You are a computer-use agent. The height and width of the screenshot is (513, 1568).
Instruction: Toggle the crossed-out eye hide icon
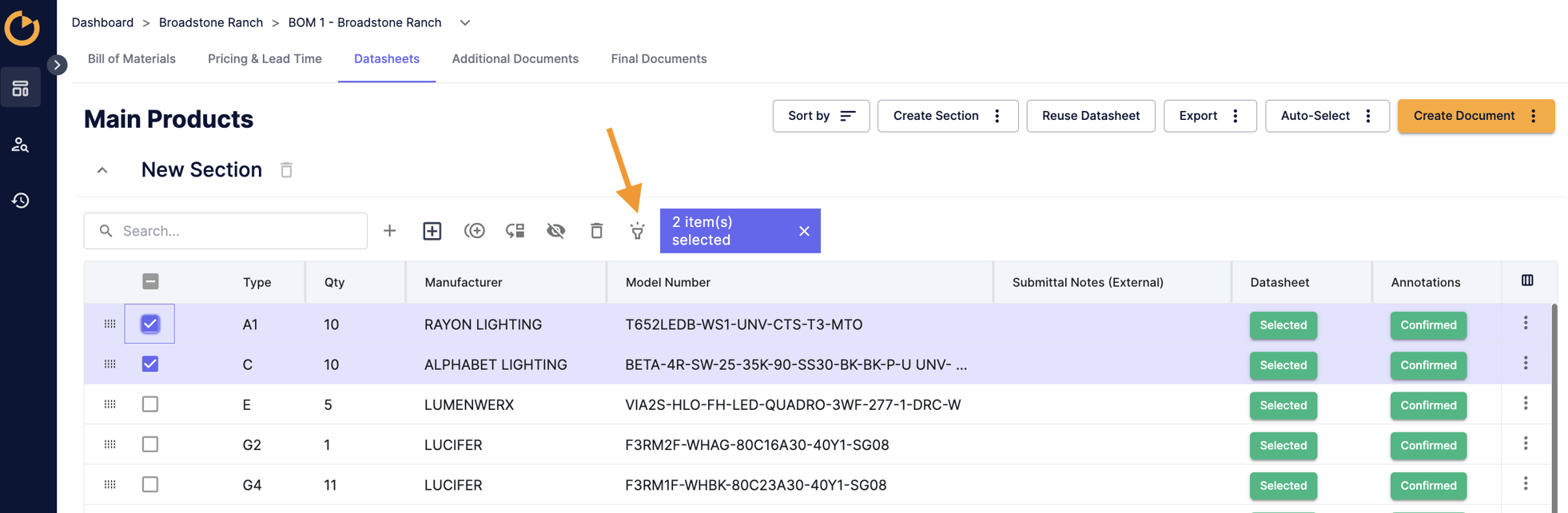coord(555,231)
